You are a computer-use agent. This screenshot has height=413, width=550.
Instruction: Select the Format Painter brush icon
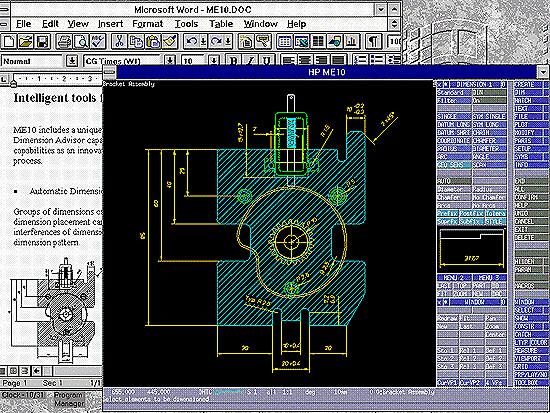pyautogui.click(x=170, y=42)
